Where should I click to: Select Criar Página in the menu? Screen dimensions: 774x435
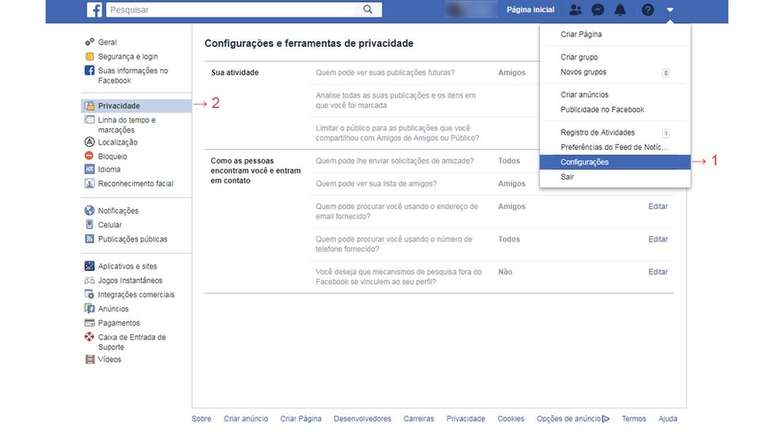click(581, 34)
